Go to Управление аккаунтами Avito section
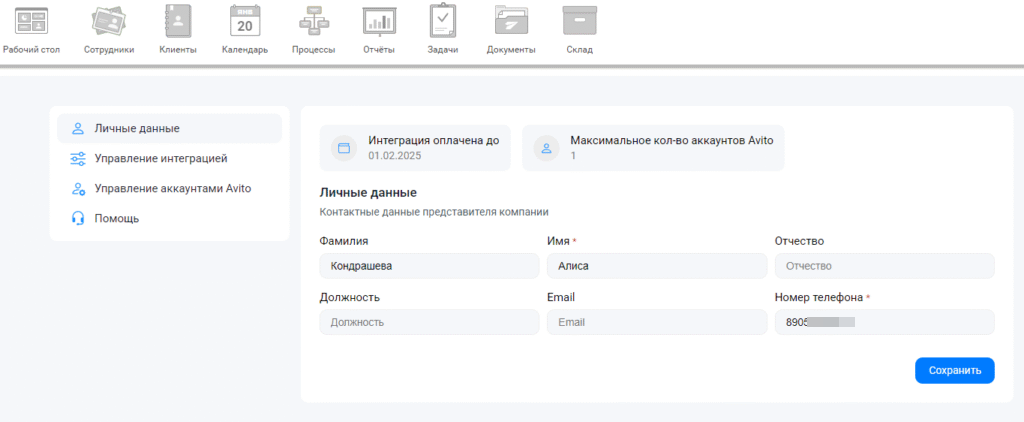Image resolution: width=1024 pixels, height=422 pixels. 173,189
